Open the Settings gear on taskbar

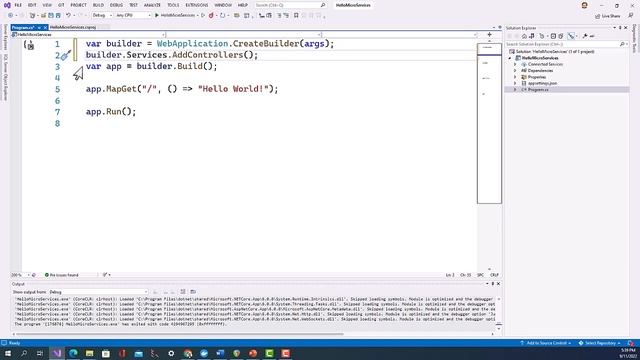(x=171, y=353)
